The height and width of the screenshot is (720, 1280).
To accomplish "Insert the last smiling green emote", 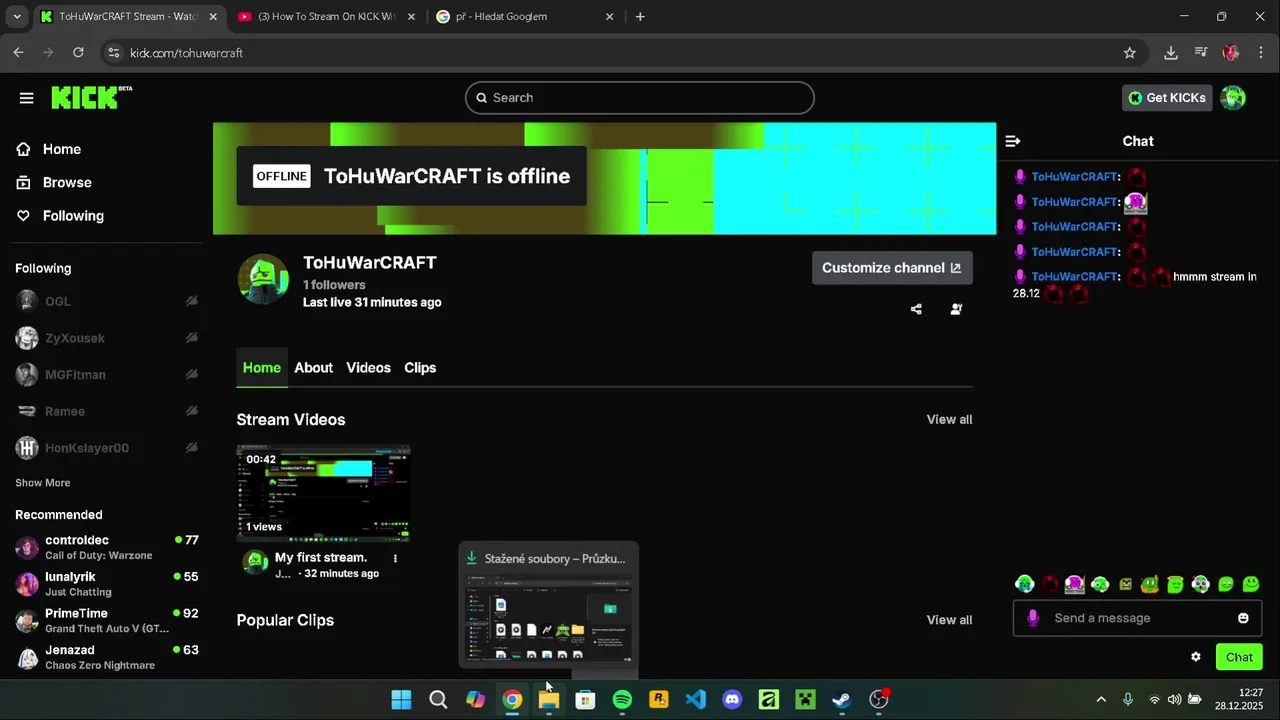I will (1250, 584).
